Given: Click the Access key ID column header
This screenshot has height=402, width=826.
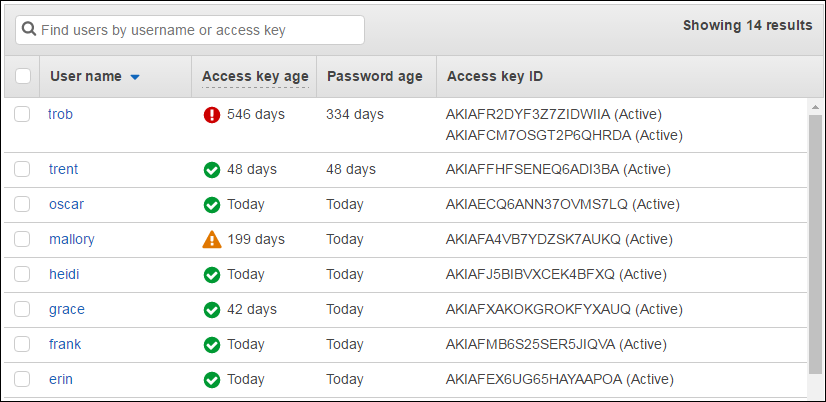Looking at the screenshot, I should (x=495, y=76).
